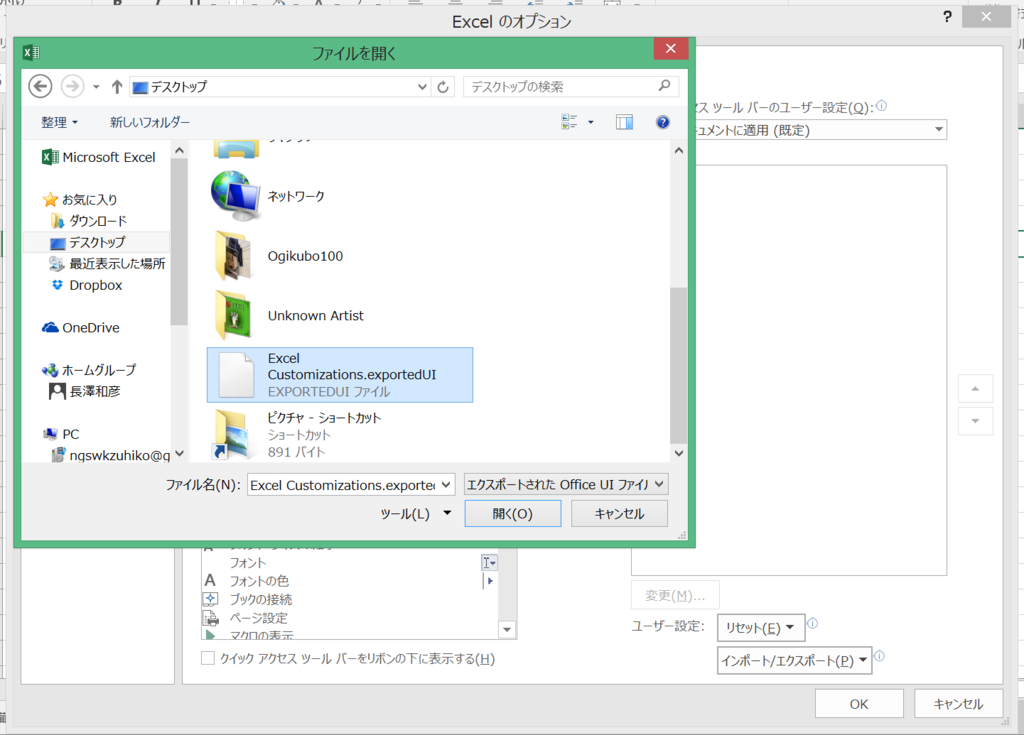This screenshot has height=735, width=1024.
Task: Open OneDrive in navigation pane
Action: click(81, 328)
